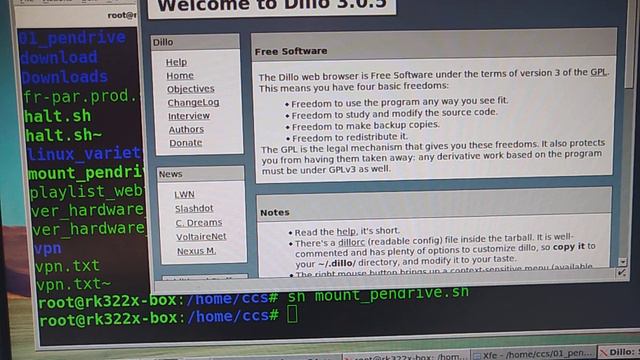This screenshot has height=360, width=640.
Task: Open the Donate link
Action: coord(186,143)
